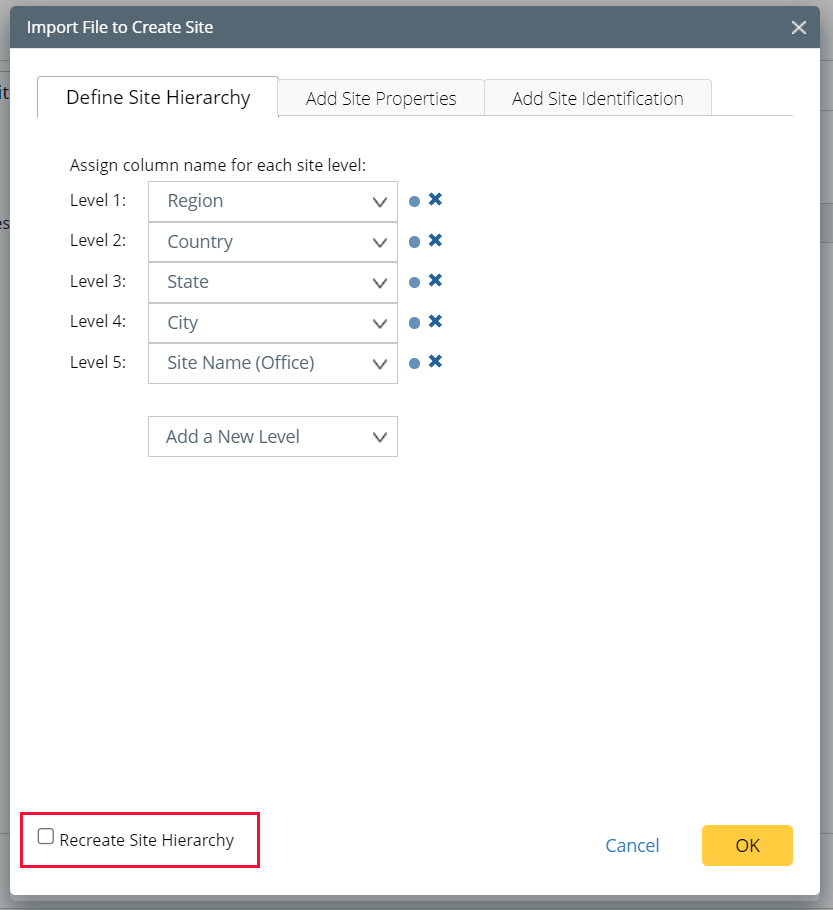Cancel the Import File dialog
Screen dimensions: 833x910
pos(632,845)
